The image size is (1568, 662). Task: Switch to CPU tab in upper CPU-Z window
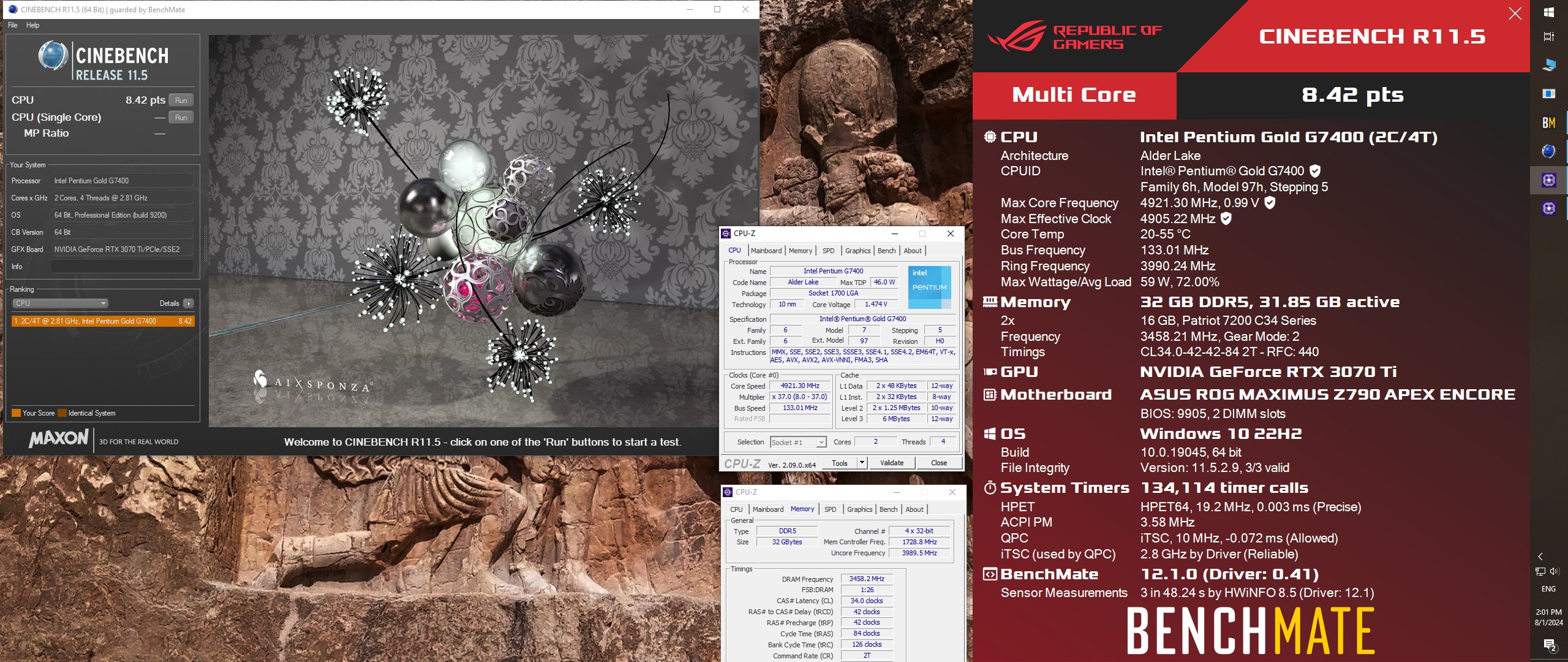pos(734,251)
